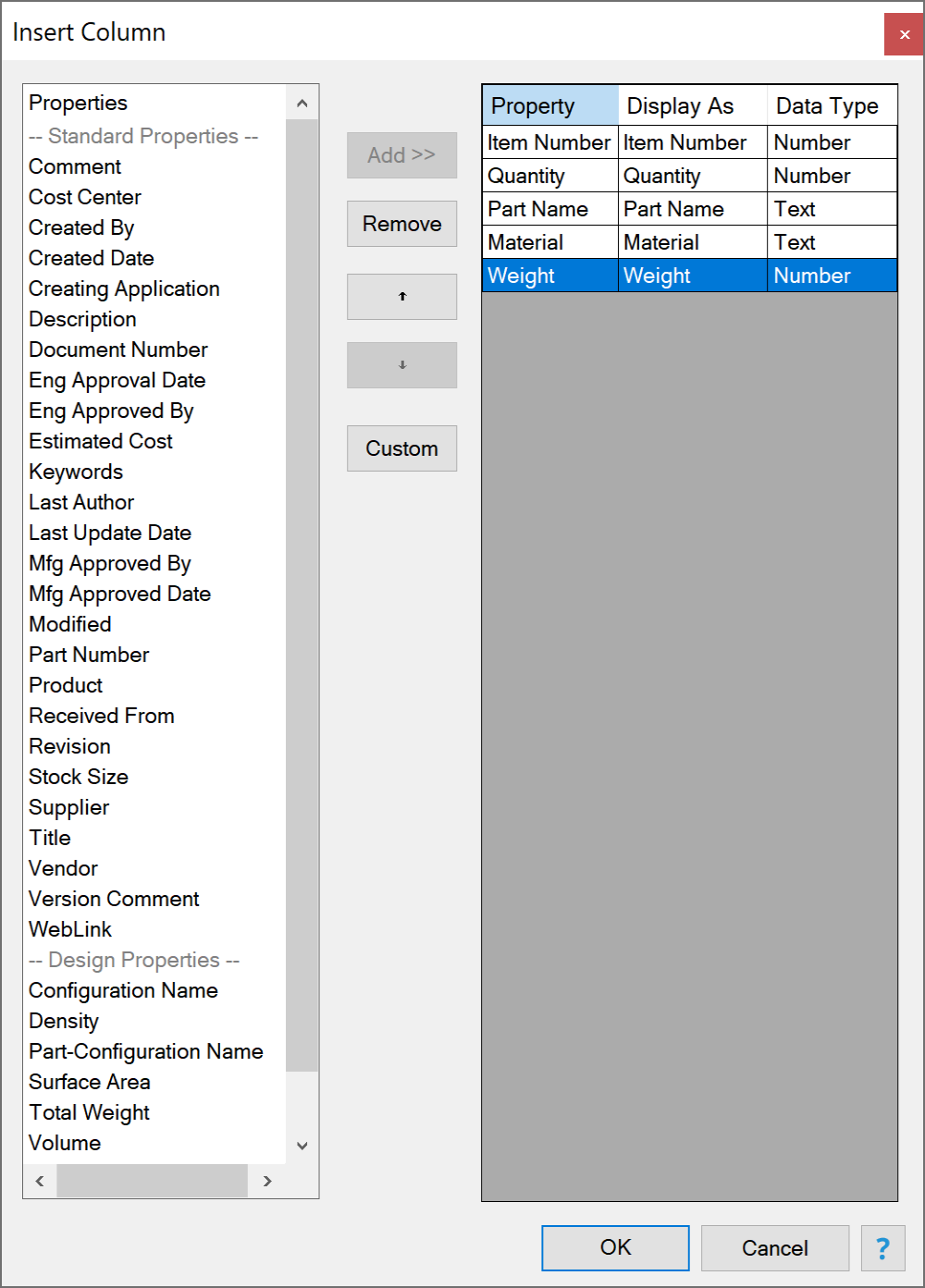Select Eng Approval Date property
Viewport: 925px width, 1288px height.
117,380
